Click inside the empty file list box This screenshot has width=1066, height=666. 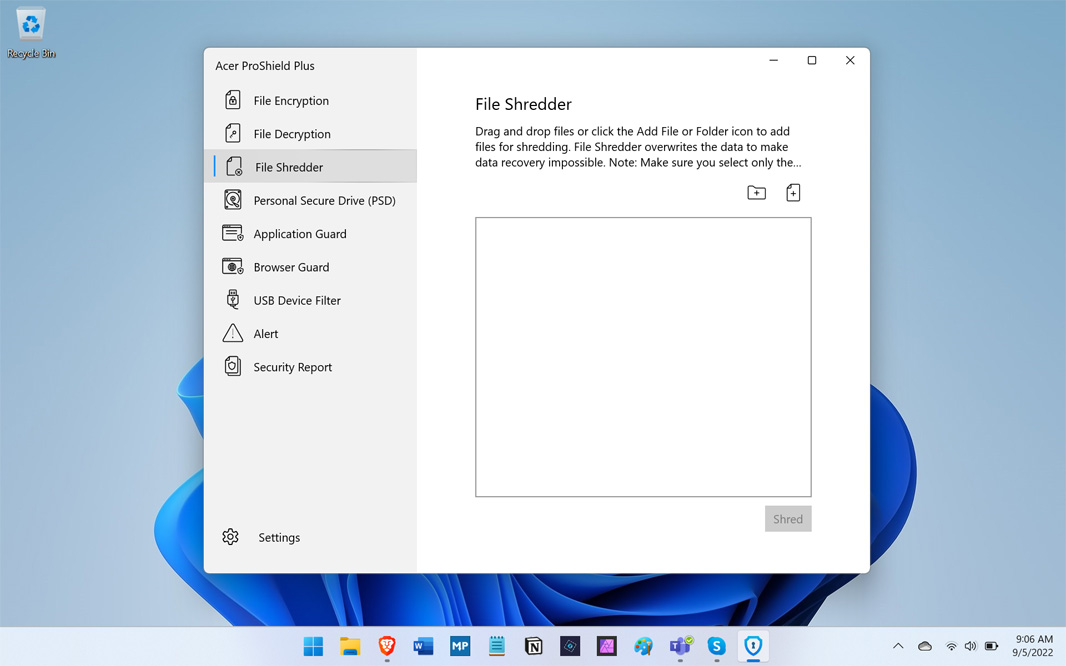tap(643, 357)
